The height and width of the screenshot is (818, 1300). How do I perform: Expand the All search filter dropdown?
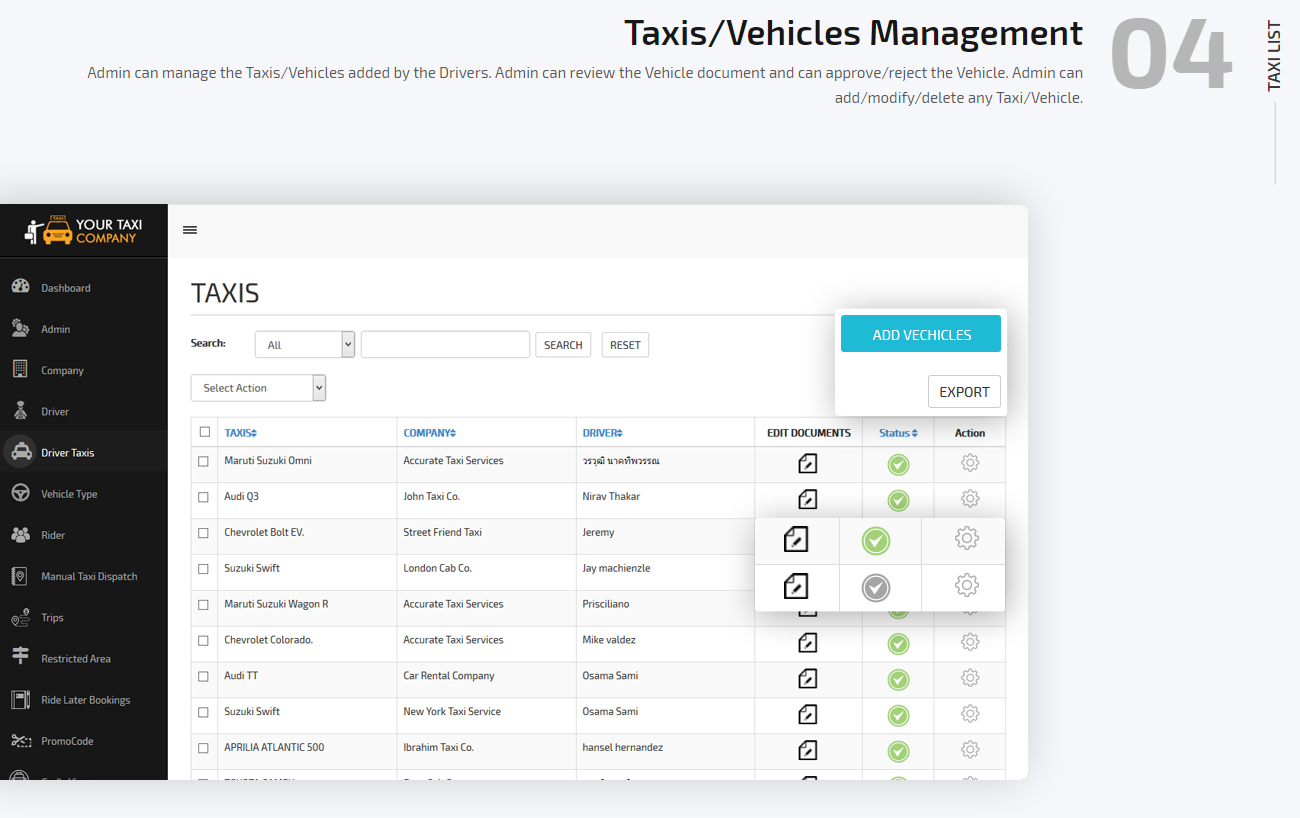[304, 343]
